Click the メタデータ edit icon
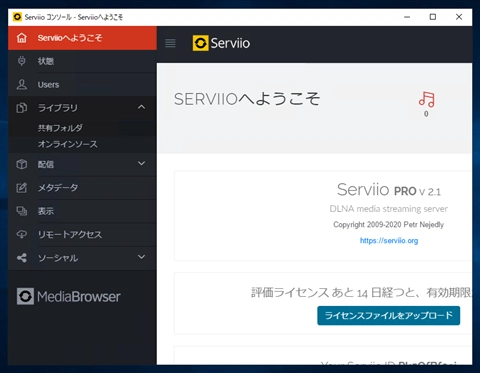The width and height of the screenshot is (480, 373). (x=22, y=188)
